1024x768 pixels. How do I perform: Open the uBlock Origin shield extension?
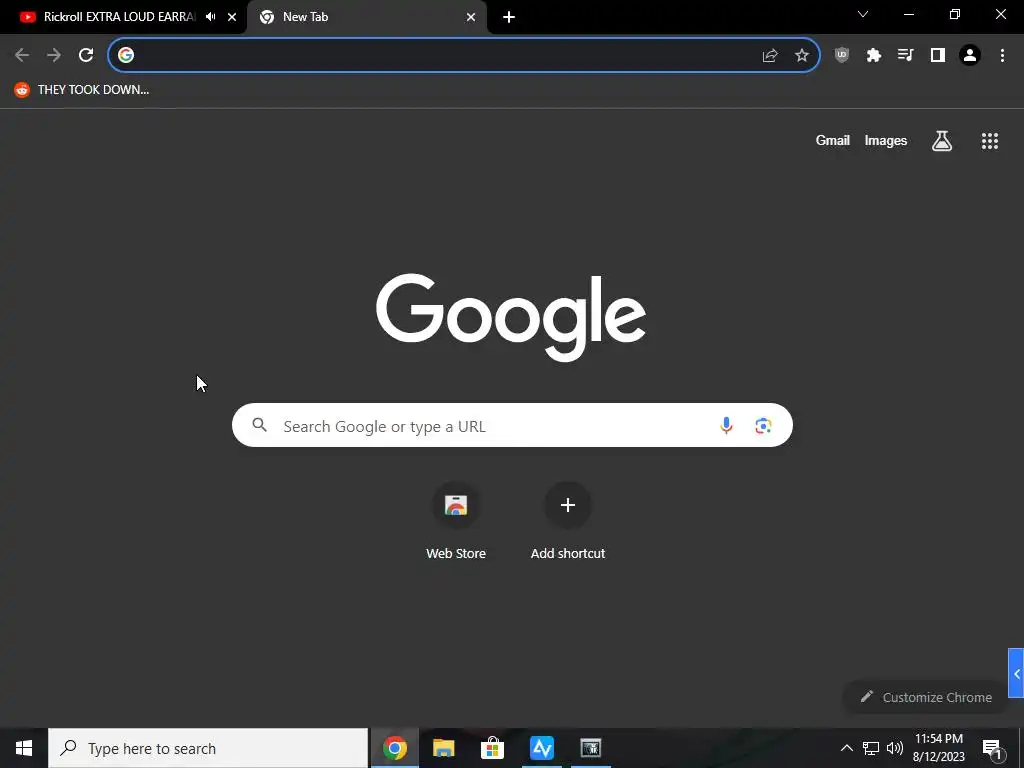[x=842, y=55]
